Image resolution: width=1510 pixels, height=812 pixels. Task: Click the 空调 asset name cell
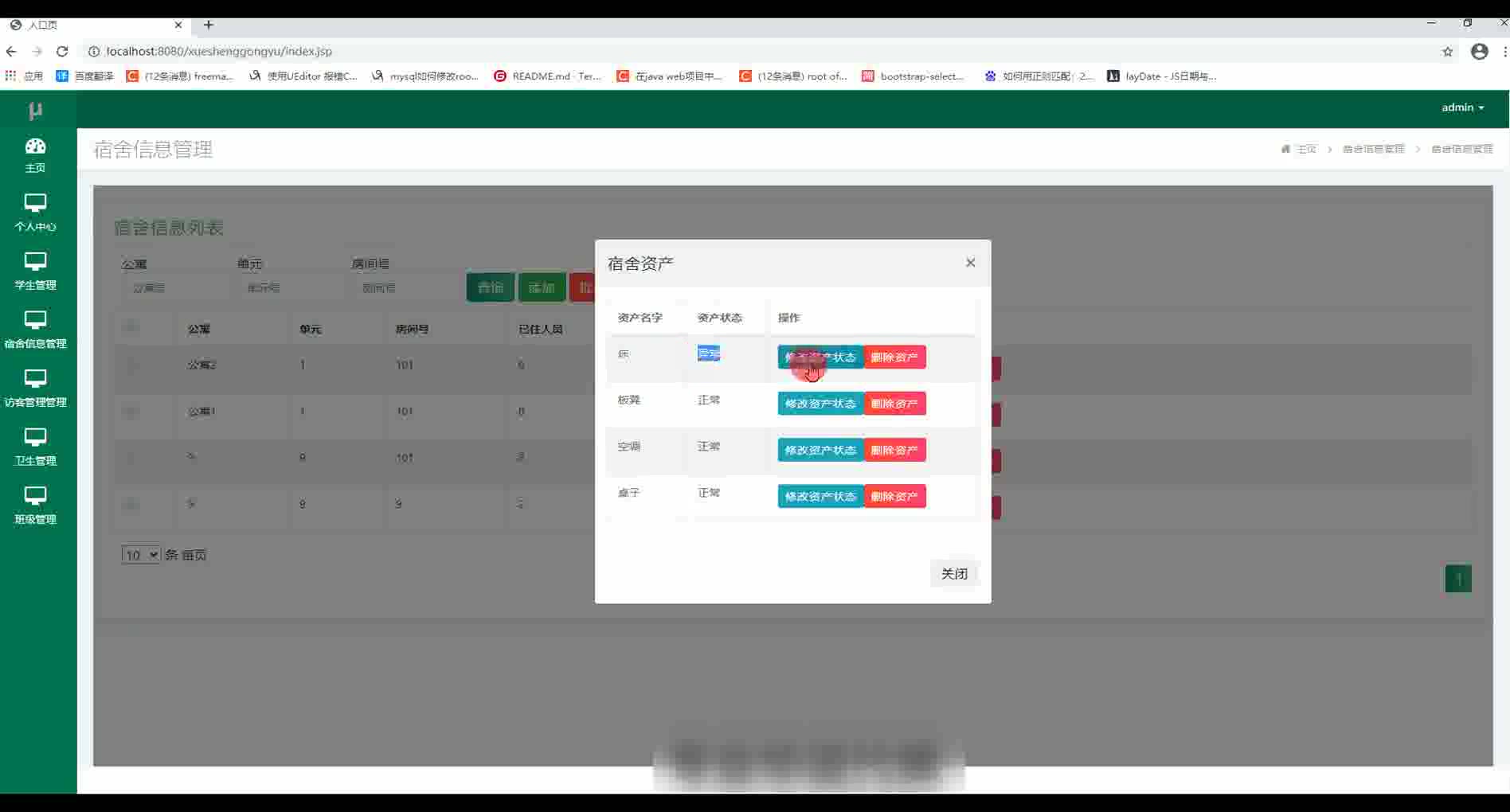coord(629,447)
